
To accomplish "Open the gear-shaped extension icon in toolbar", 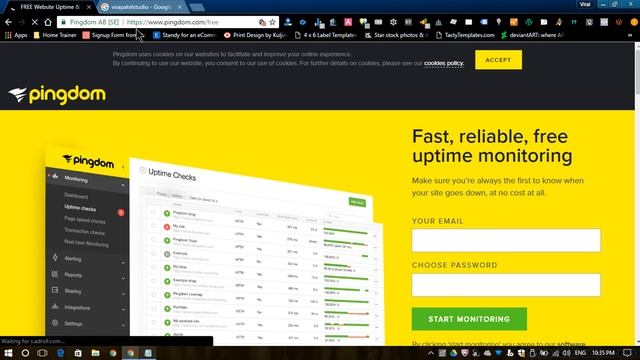I will (x=393, y=22).
